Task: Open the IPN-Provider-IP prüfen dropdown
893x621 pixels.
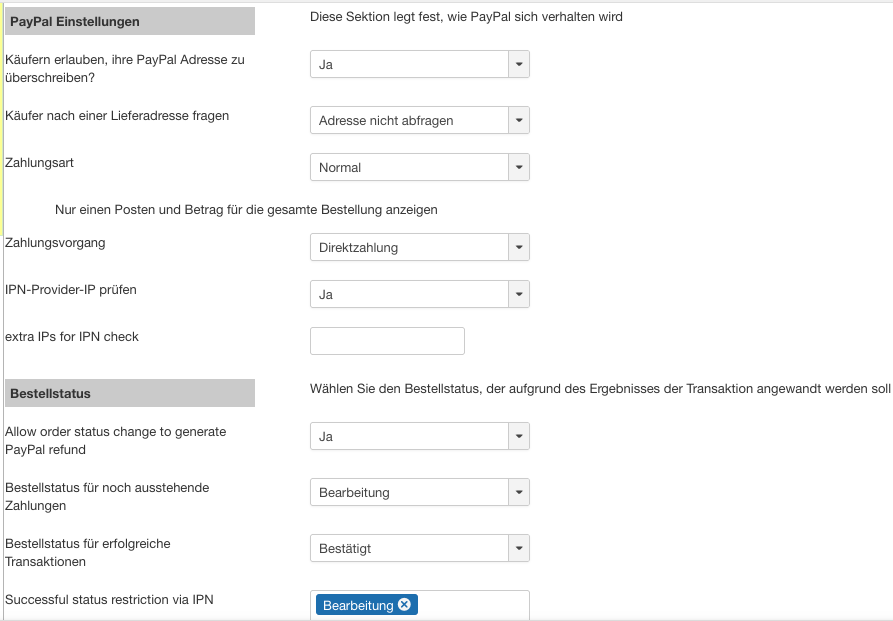Action: (419, 295)
